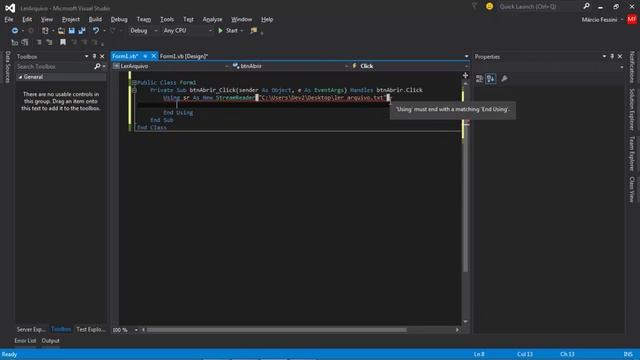Click the Categorized view icon in Properties

(480, 79)
